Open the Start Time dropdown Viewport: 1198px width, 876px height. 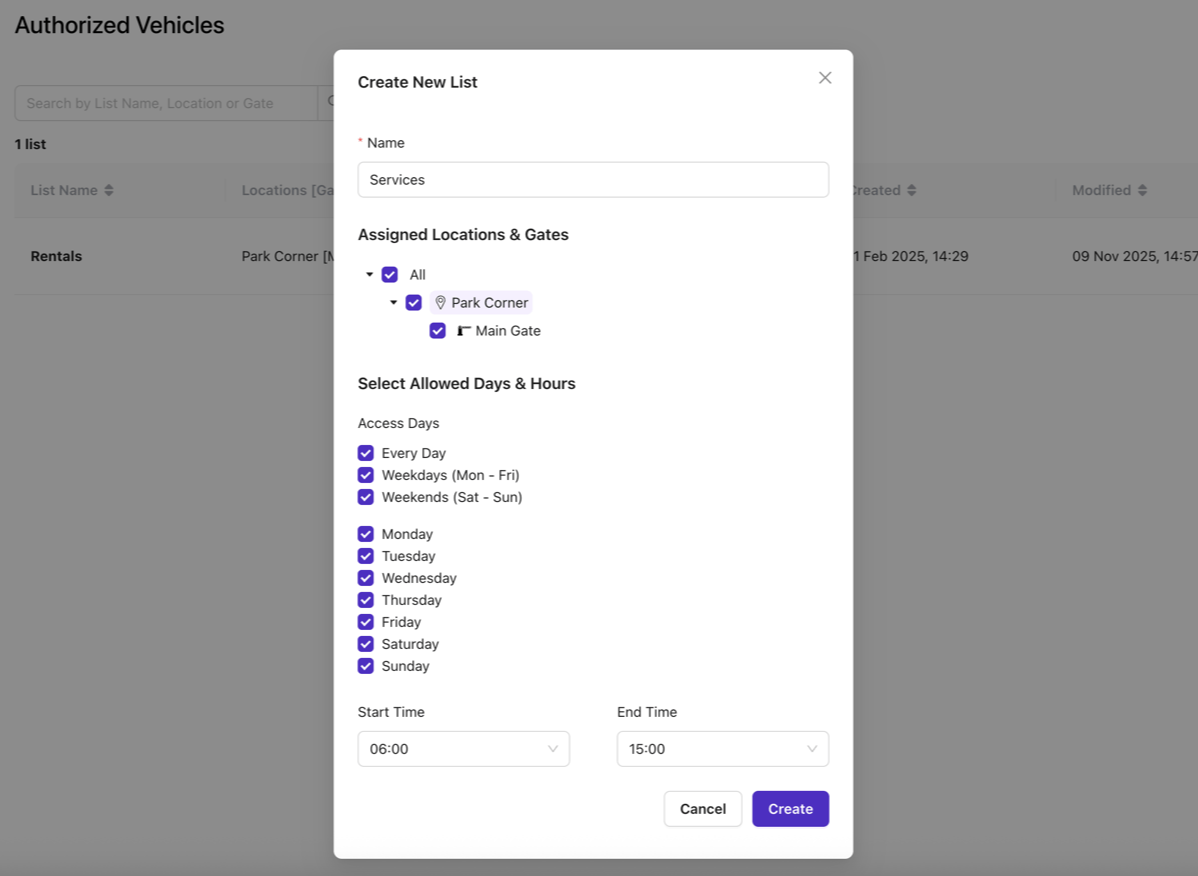tap(463, 749)
